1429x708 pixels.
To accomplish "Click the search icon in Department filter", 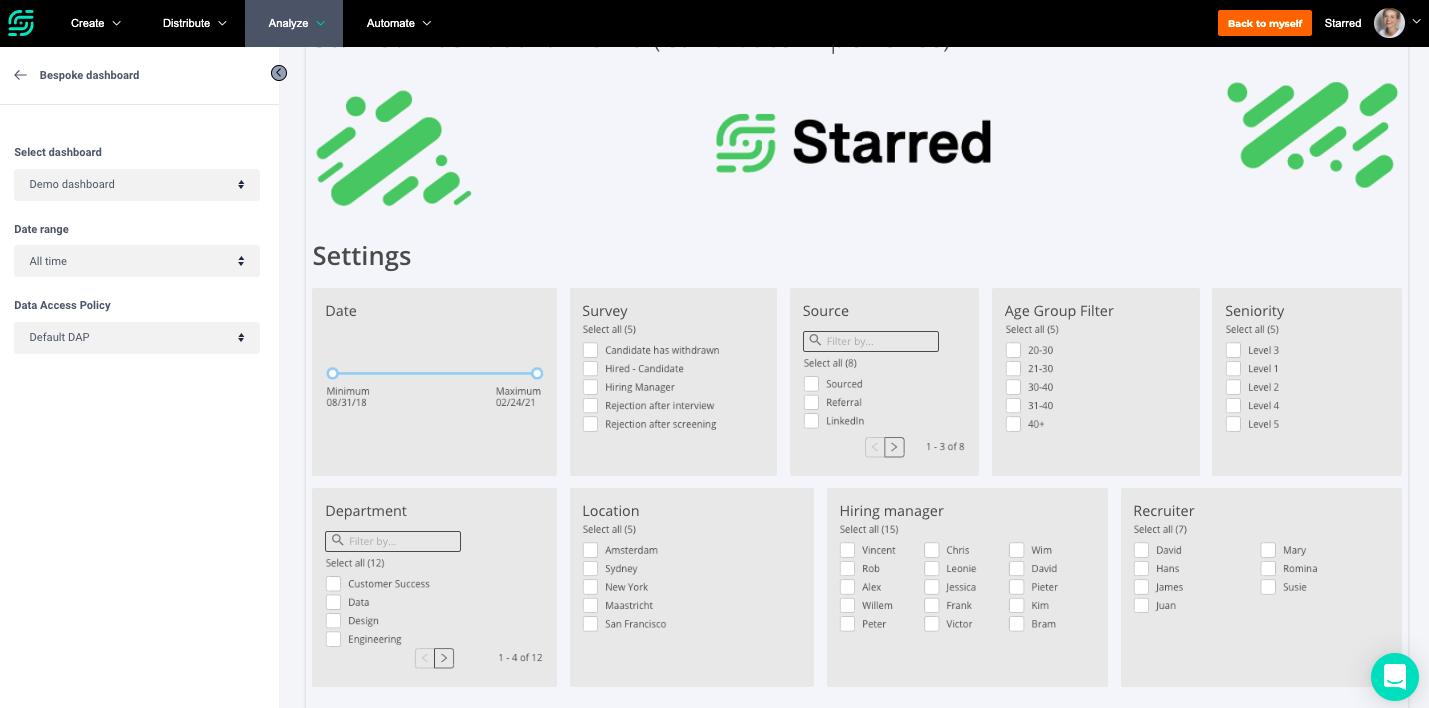I will click(x=337, y=541).
